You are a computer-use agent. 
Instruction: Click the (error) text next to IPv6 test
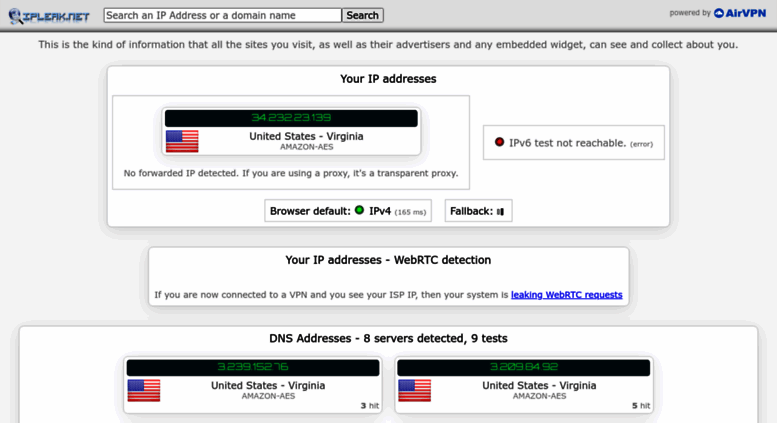click(x=641, y=144)
